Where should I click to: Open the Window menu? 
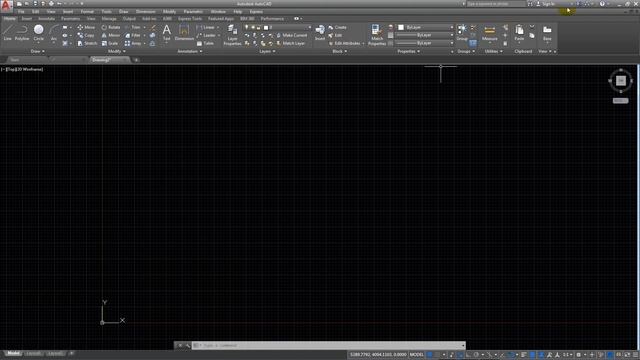218,11
